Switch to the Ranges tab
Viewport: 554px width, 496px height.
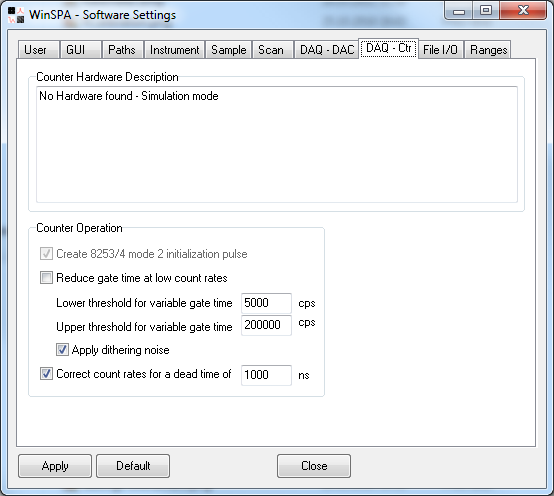pos(488,50)
